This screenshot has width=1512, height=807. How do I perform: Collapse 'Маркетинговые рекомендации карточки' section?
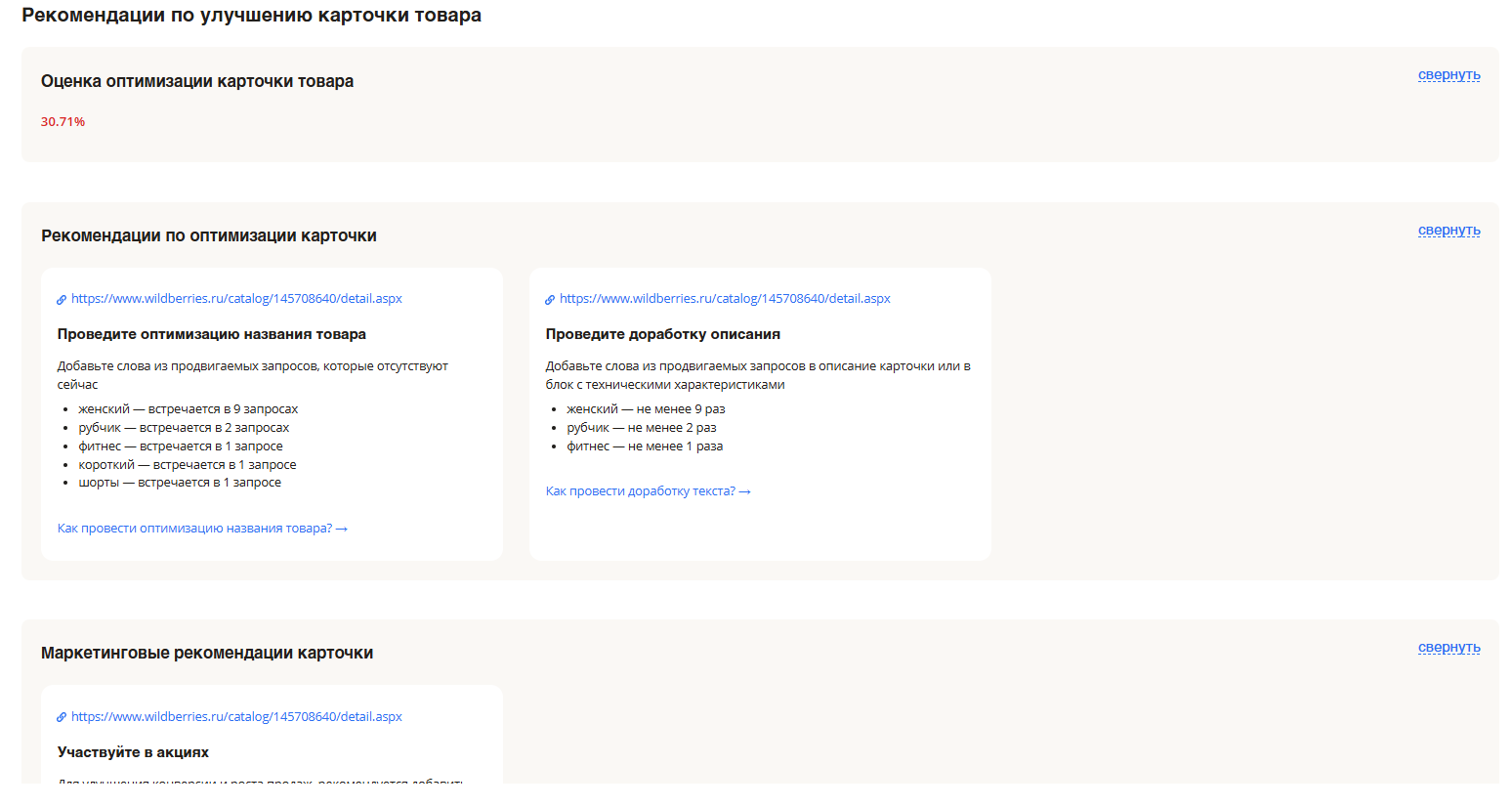(x=1449, y=648)
